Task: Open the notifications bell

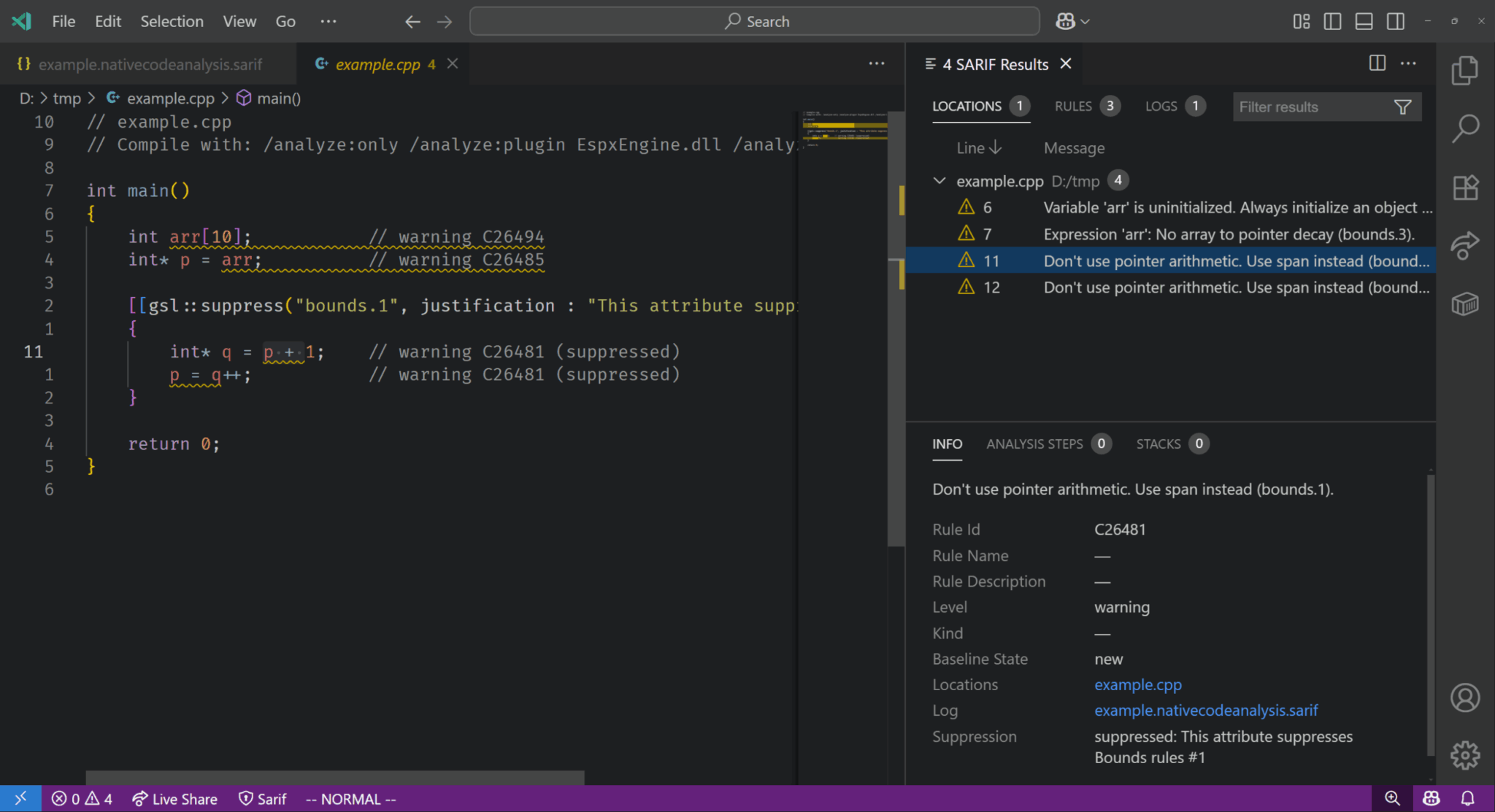Action: pyautogui.click(x=1467, y=798)
